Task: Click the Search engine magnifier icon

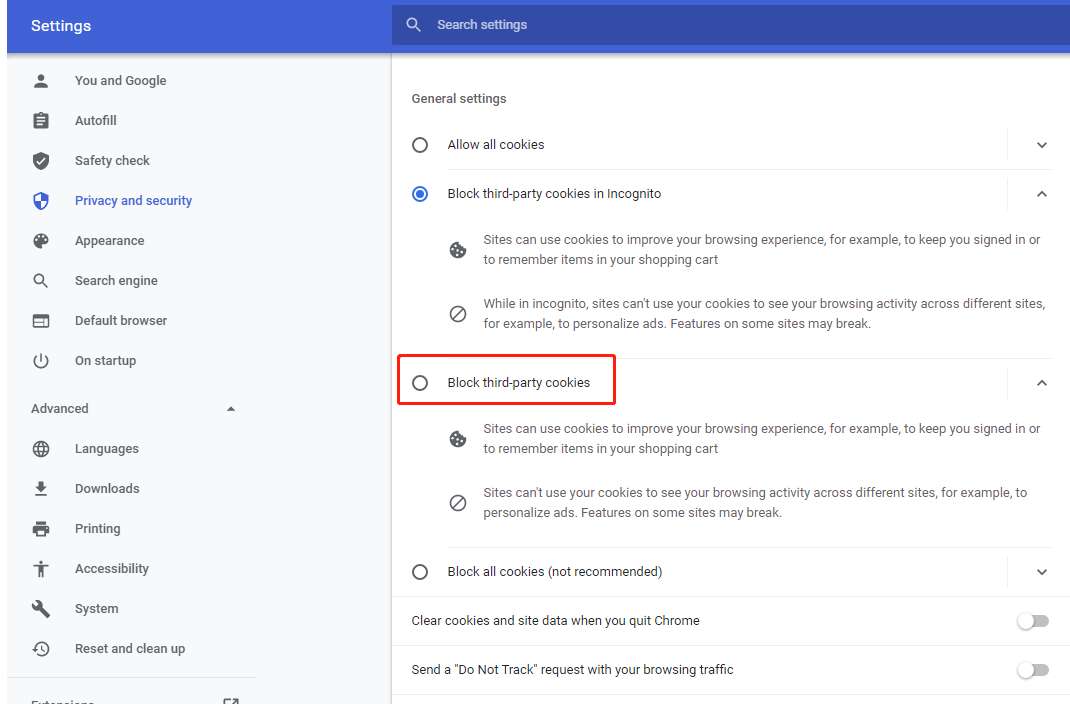Action: [x=41, y=280]
